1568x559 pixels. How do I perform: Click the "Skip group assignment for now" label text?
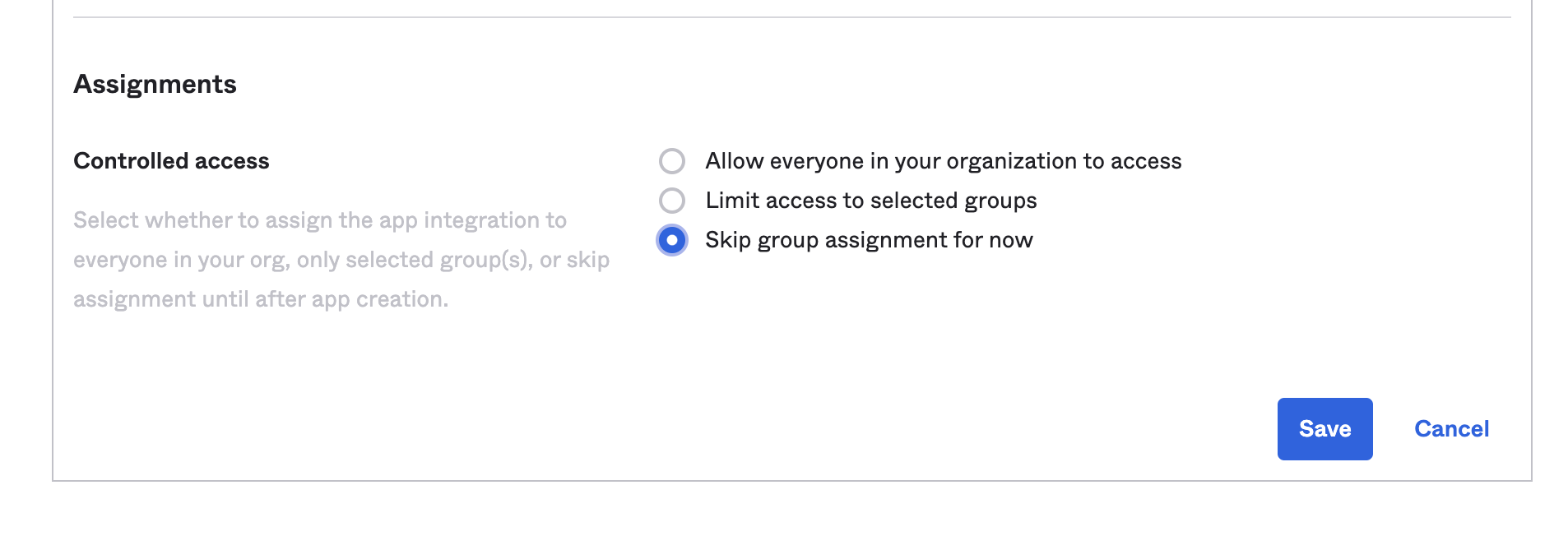[869, 240]
